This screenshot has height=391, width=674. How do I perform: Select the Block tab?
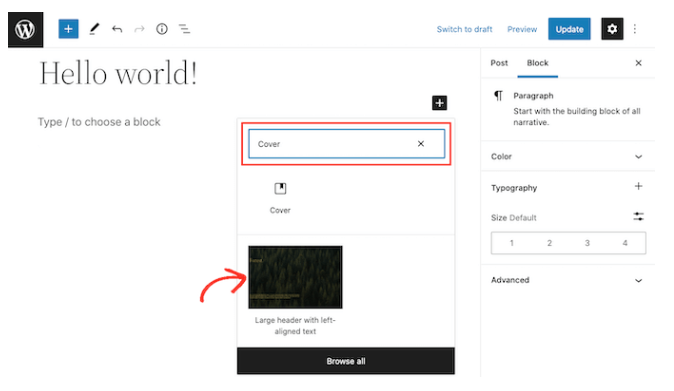click(538, 63)
